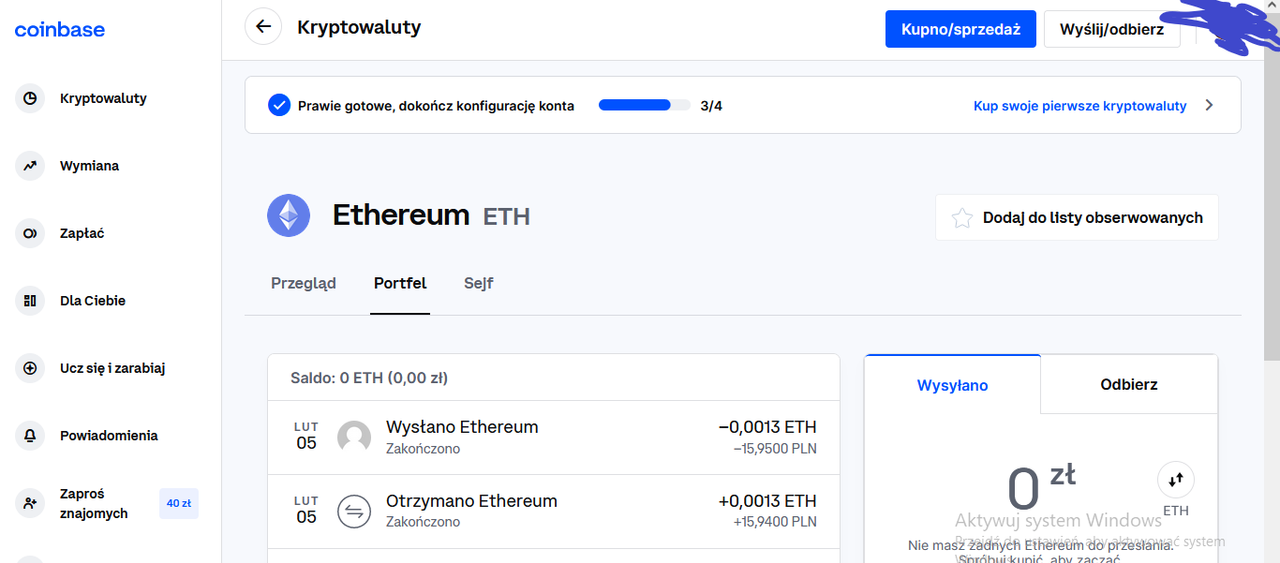
Task: Open the Powiadomienia bell icon
Action: click(x=30, y=435)
